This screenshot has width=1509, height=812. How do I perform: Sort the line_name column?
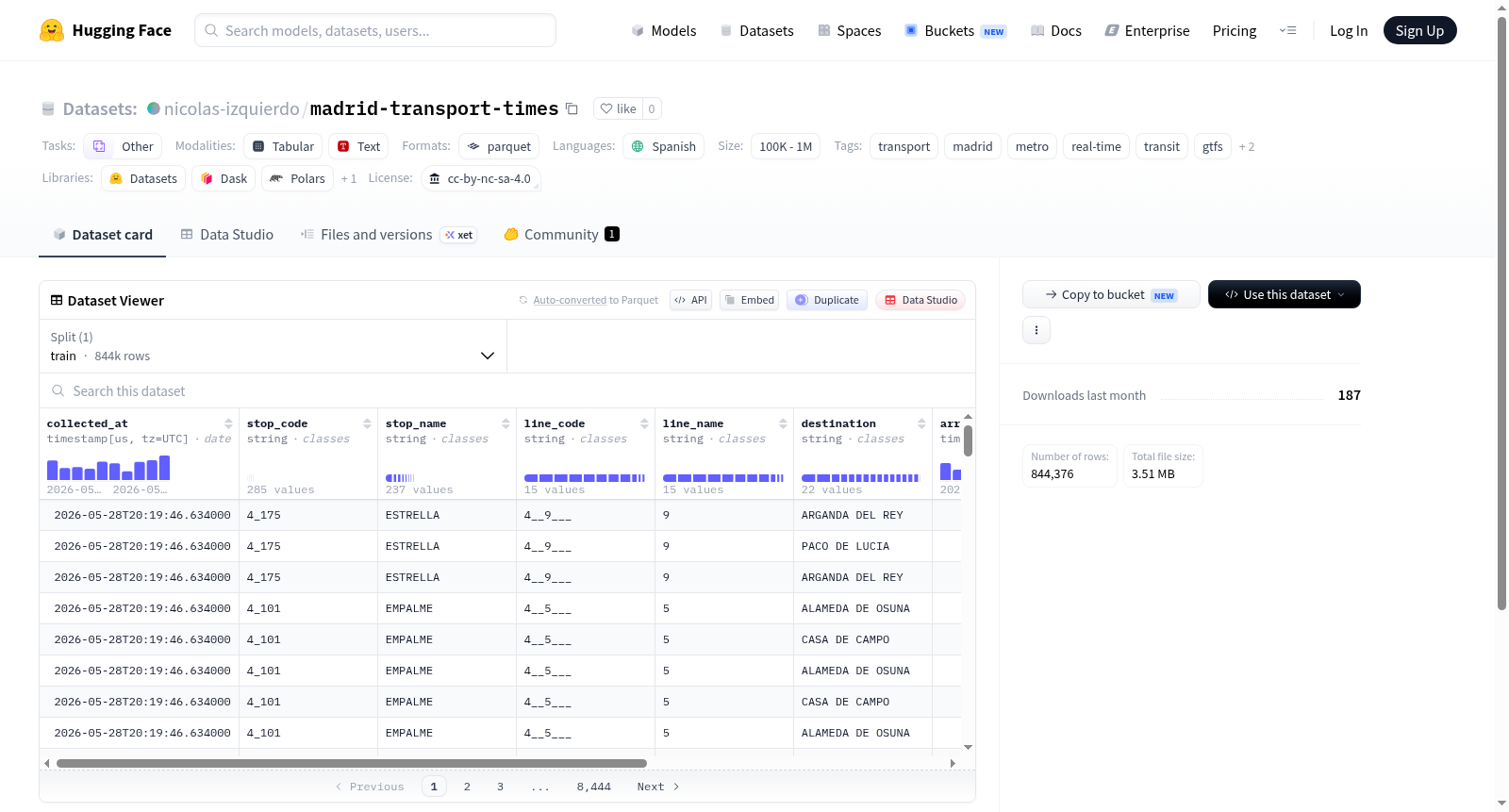(x=783, y=423)
